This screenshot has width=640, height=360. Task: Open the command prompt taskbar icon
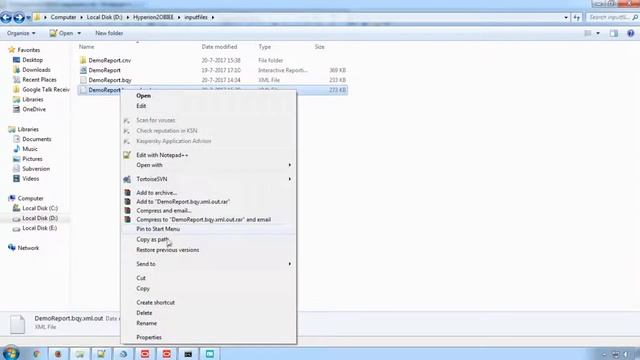[x=188, y=354]
